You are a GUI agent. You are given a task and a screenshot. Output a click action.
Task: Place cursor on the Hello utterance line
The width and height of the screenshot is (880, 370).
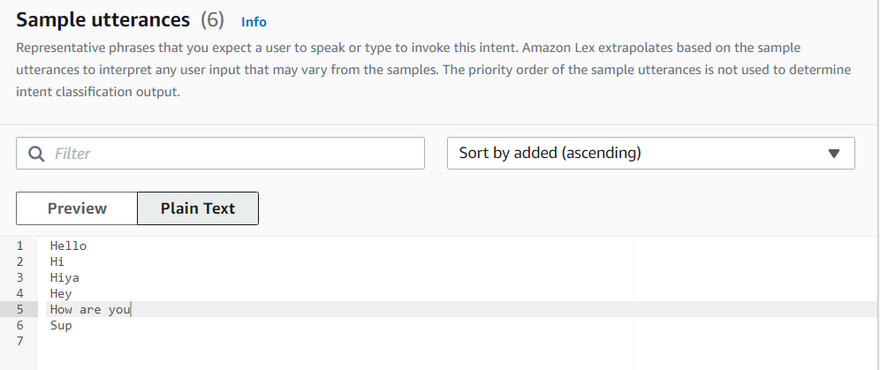(x=68, y=245)
